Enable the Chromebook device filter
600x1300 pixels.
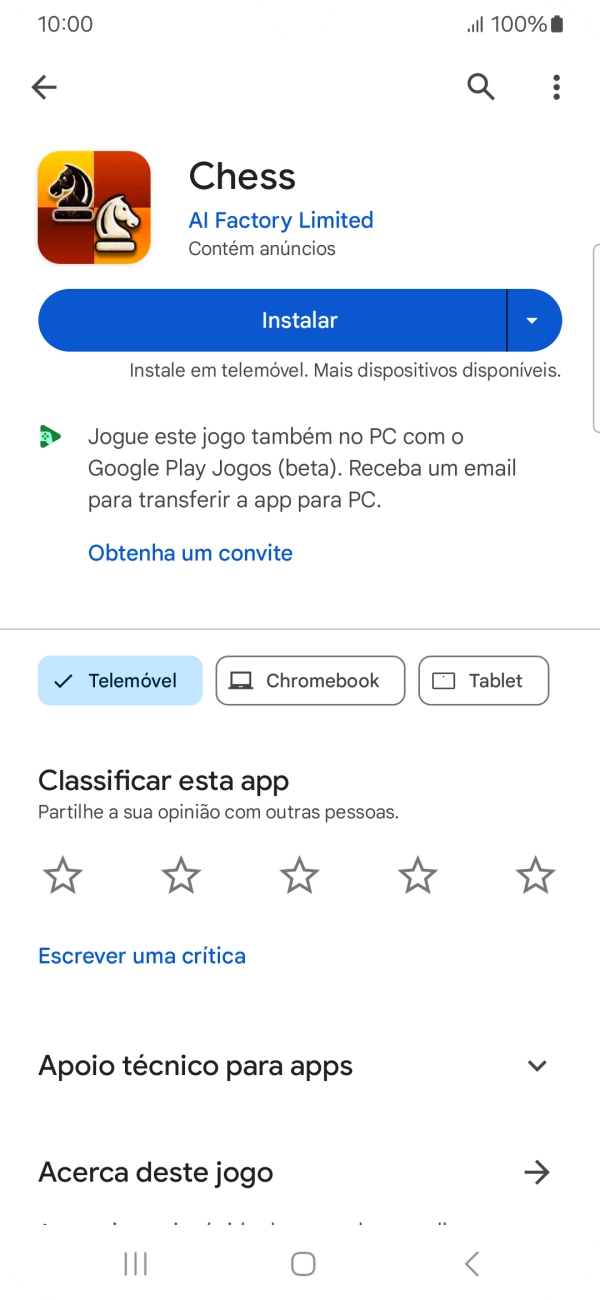tap(310, 680)
